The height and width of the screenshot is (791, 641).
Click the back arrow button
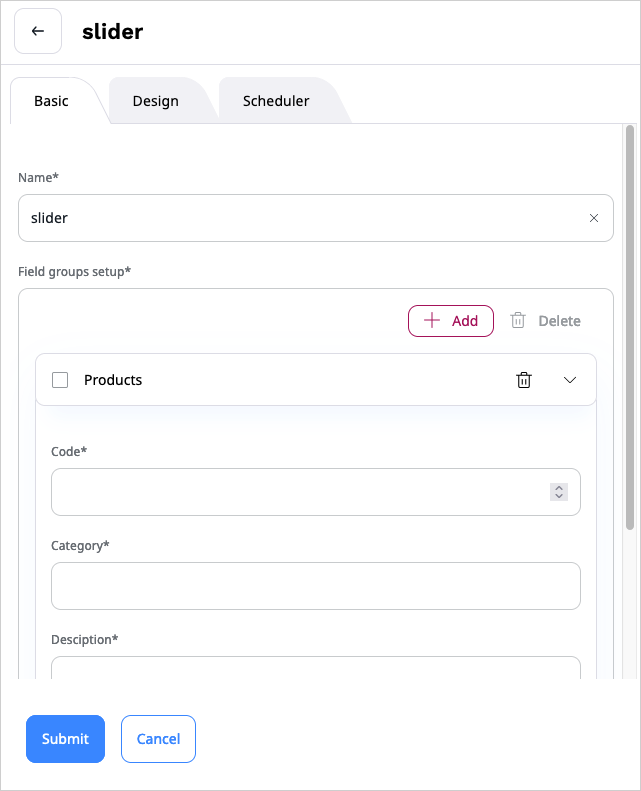38,31
